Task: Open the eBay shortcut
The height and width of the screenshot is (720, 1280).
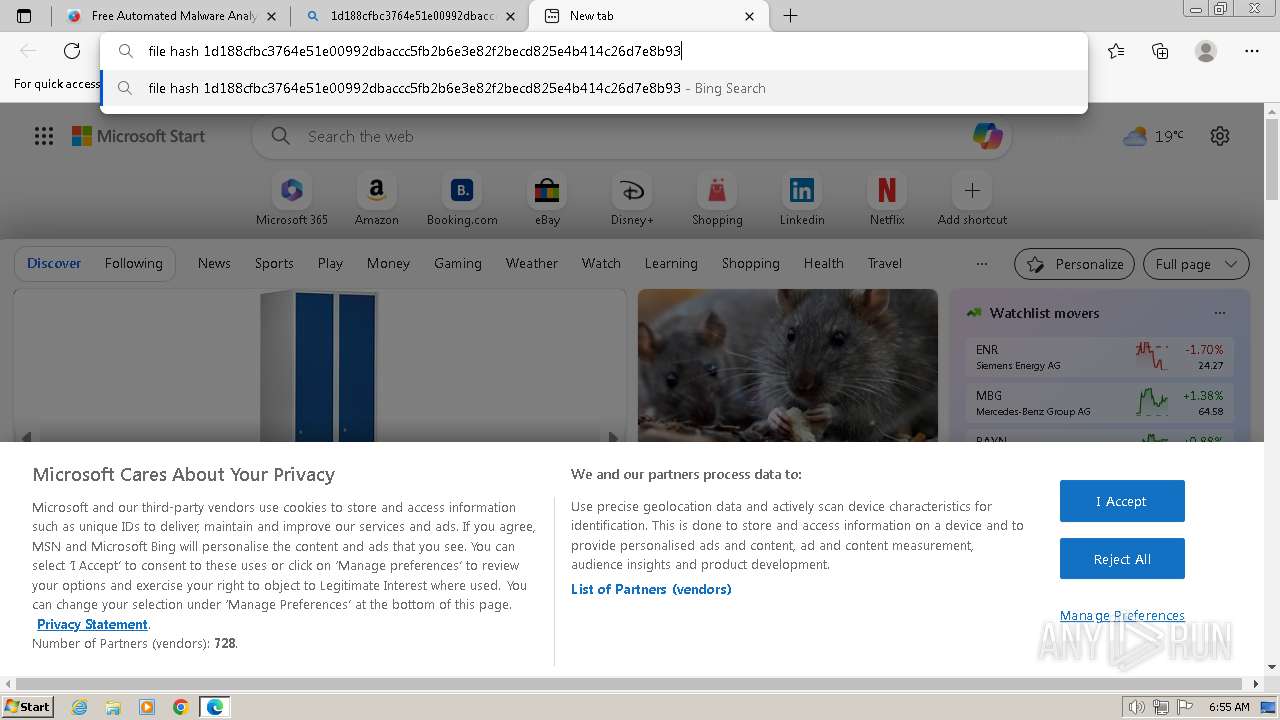Action: point(547,200)
